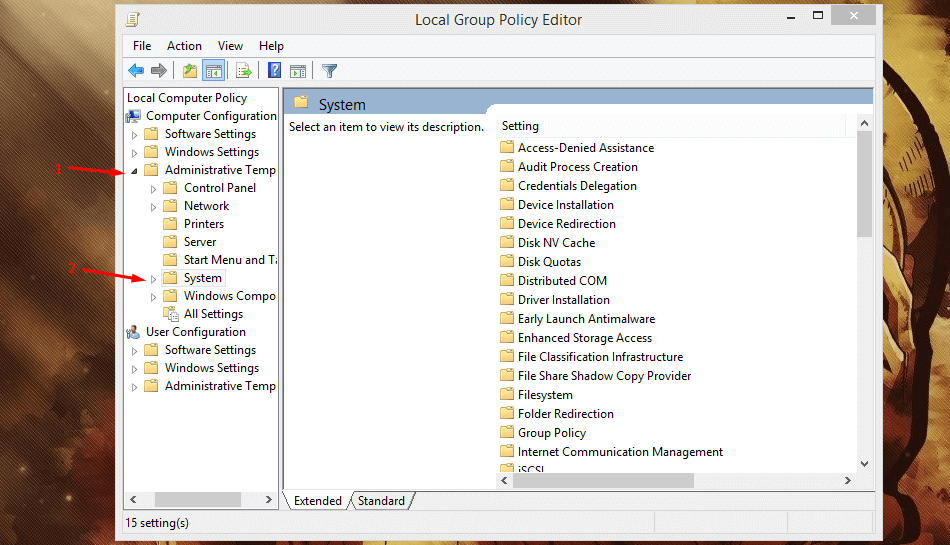Click folder icon beside Access-Denied Assistance
This screenshot has height=545, width=950.
tap(507, 147)
